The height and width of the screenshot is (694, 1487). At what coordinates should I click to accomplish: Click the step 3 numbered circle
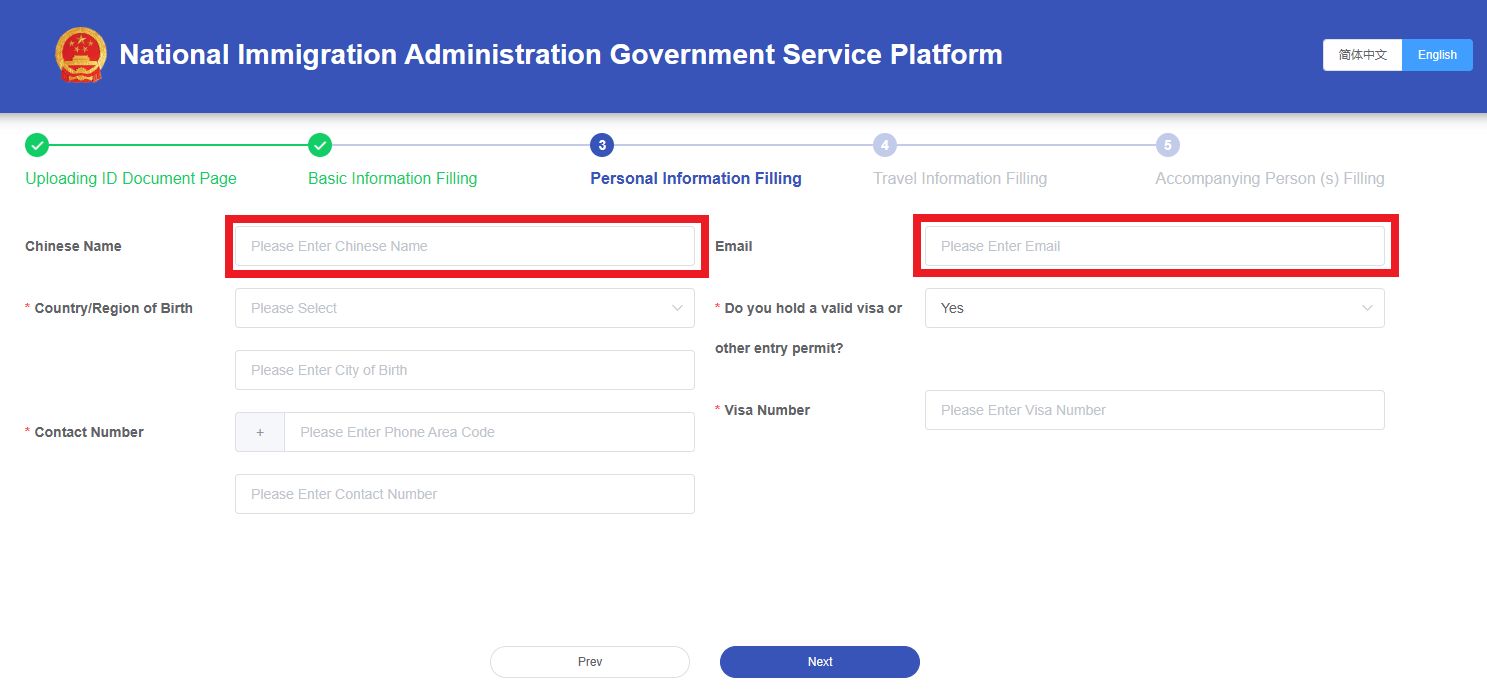[602, 146]
